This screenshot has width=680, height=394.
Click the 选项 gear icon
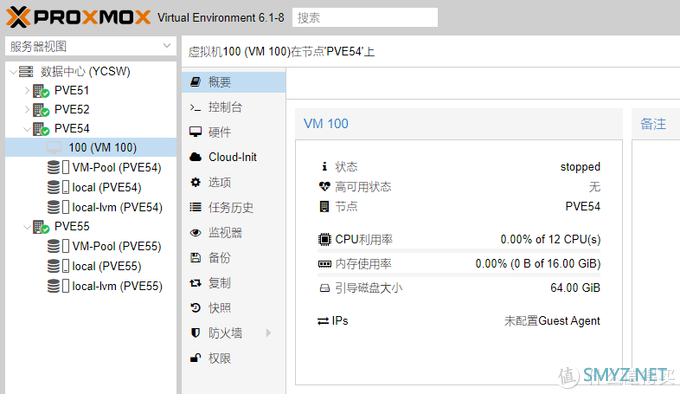196,182
